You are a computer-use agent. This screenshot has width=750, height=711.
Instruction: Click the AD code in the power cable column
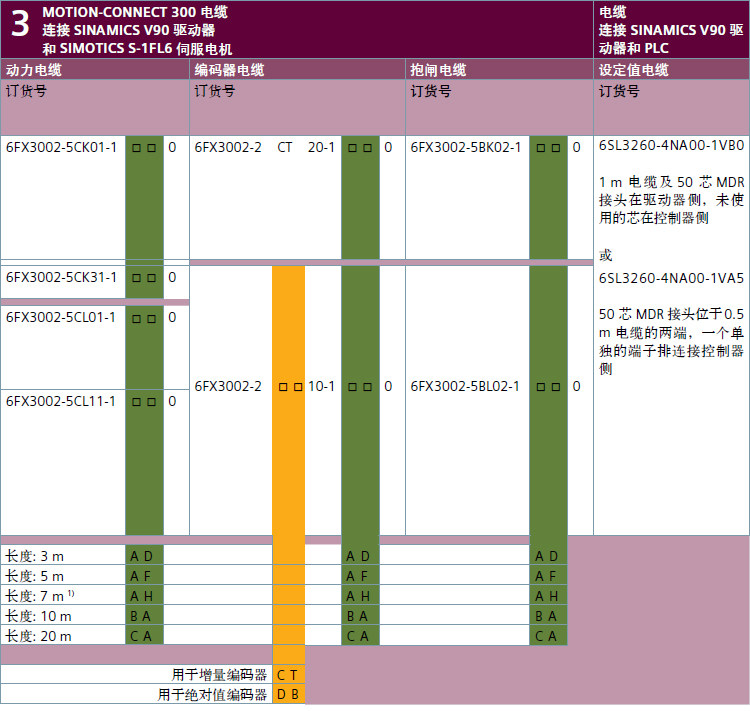click(x=142, y=556)
